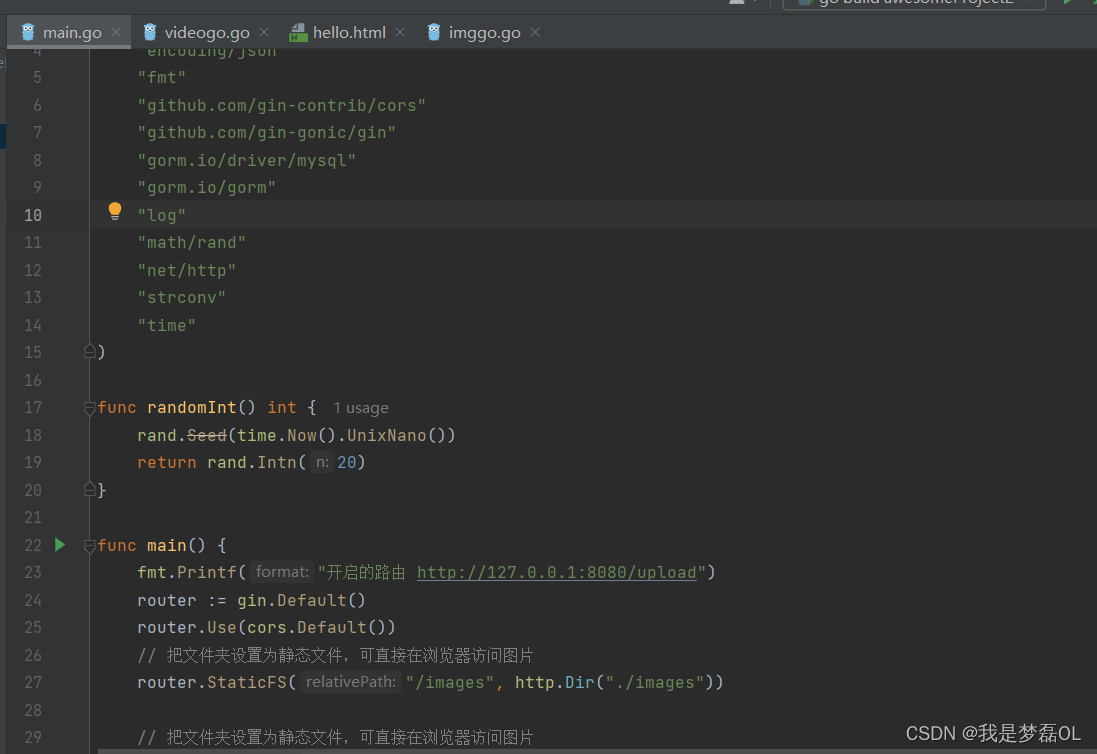Click the comment on line 26
This screenshot has width=1097, height=754.
[x=335, y=655]
